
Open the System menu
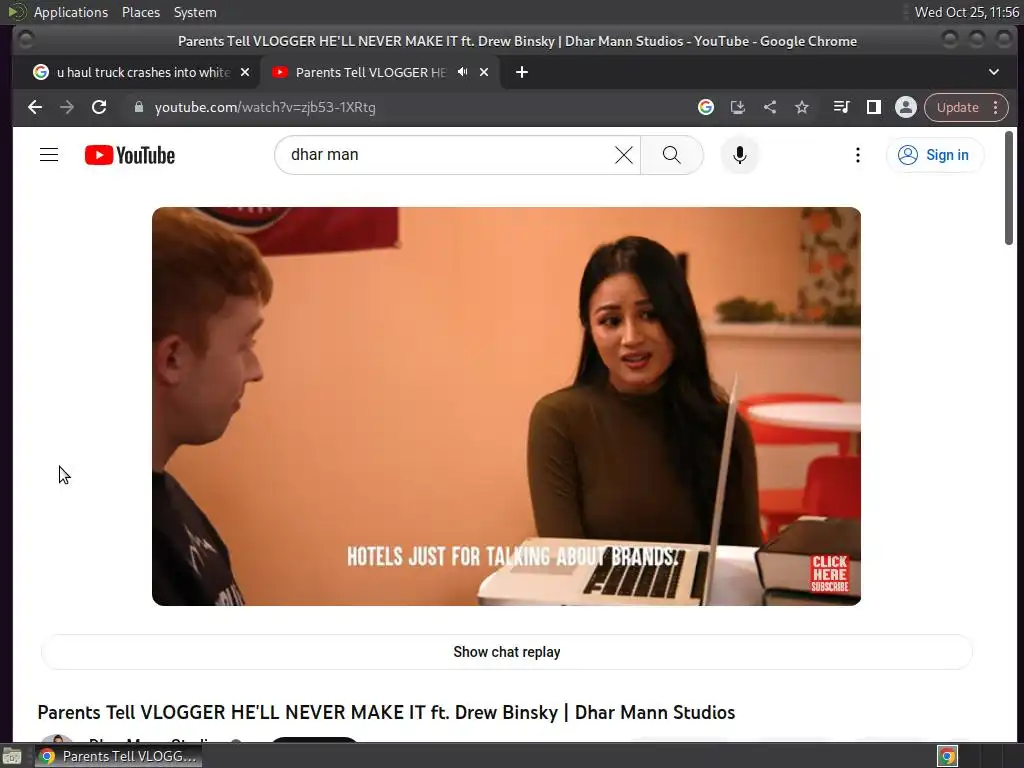[x=195, y=12]
